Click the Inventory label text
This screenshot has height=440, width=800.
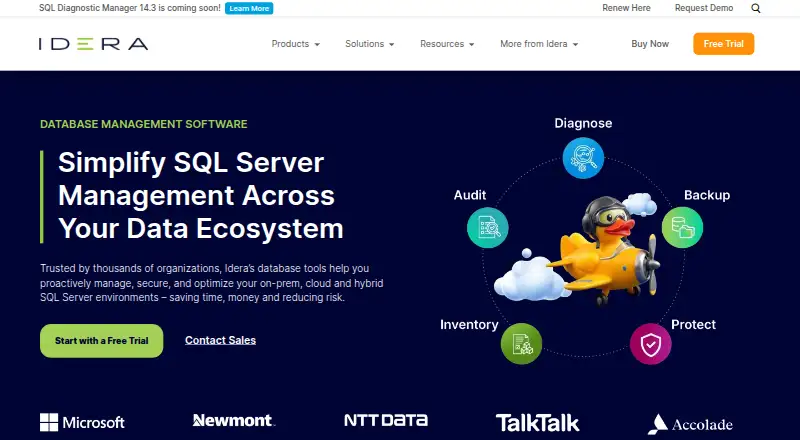[x=469, y=325]
